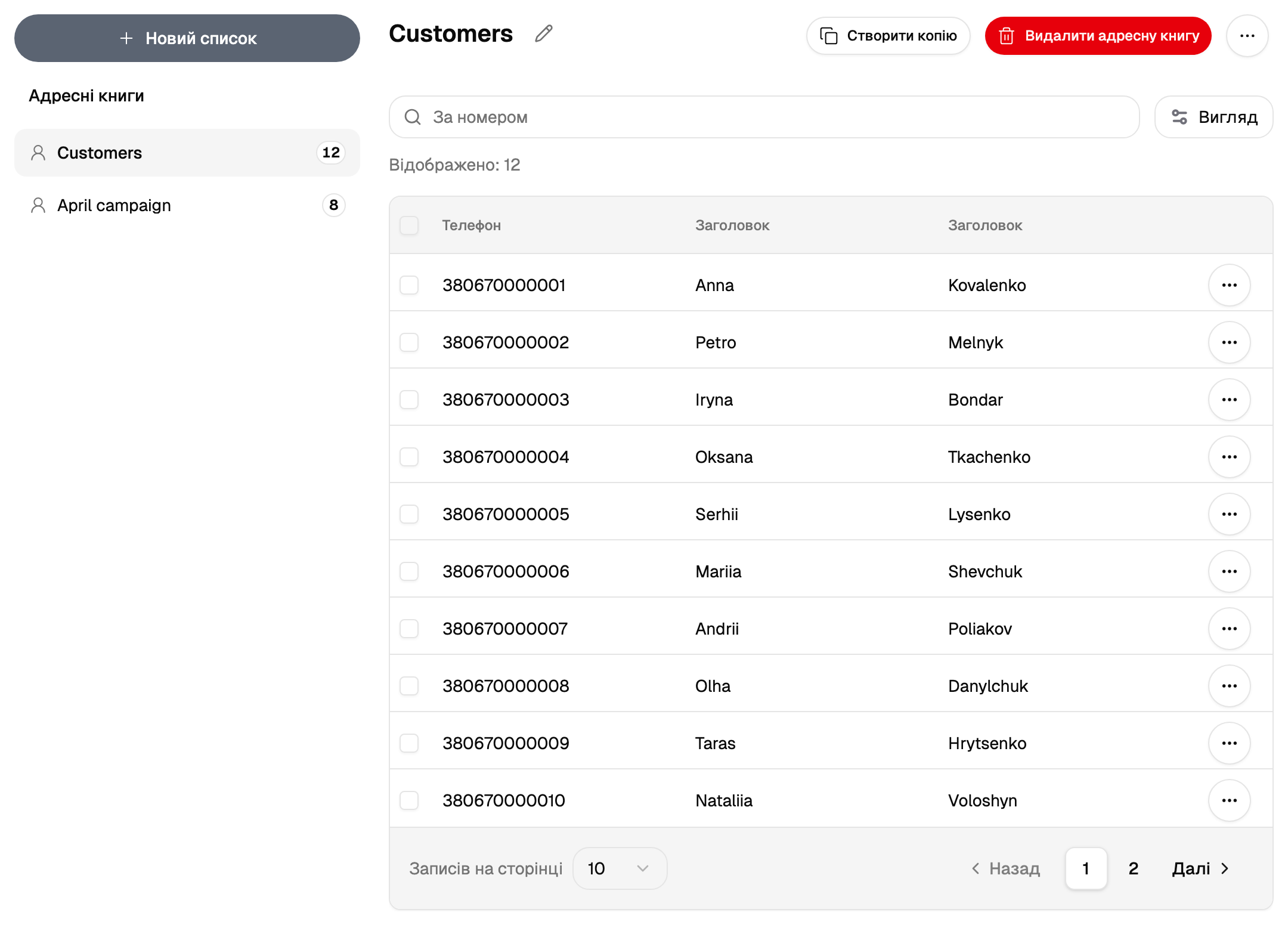The height and width of the screenshot is (940, 1288).
Task: Click the Назад previous page button
Action: (1006, 868)
